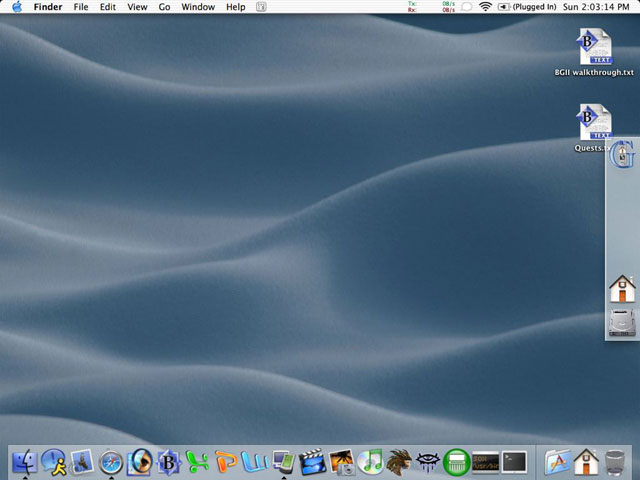Launch BBEdit from the Dock
The height and width of the screenshot is (480, 640).
coord(169,462)
